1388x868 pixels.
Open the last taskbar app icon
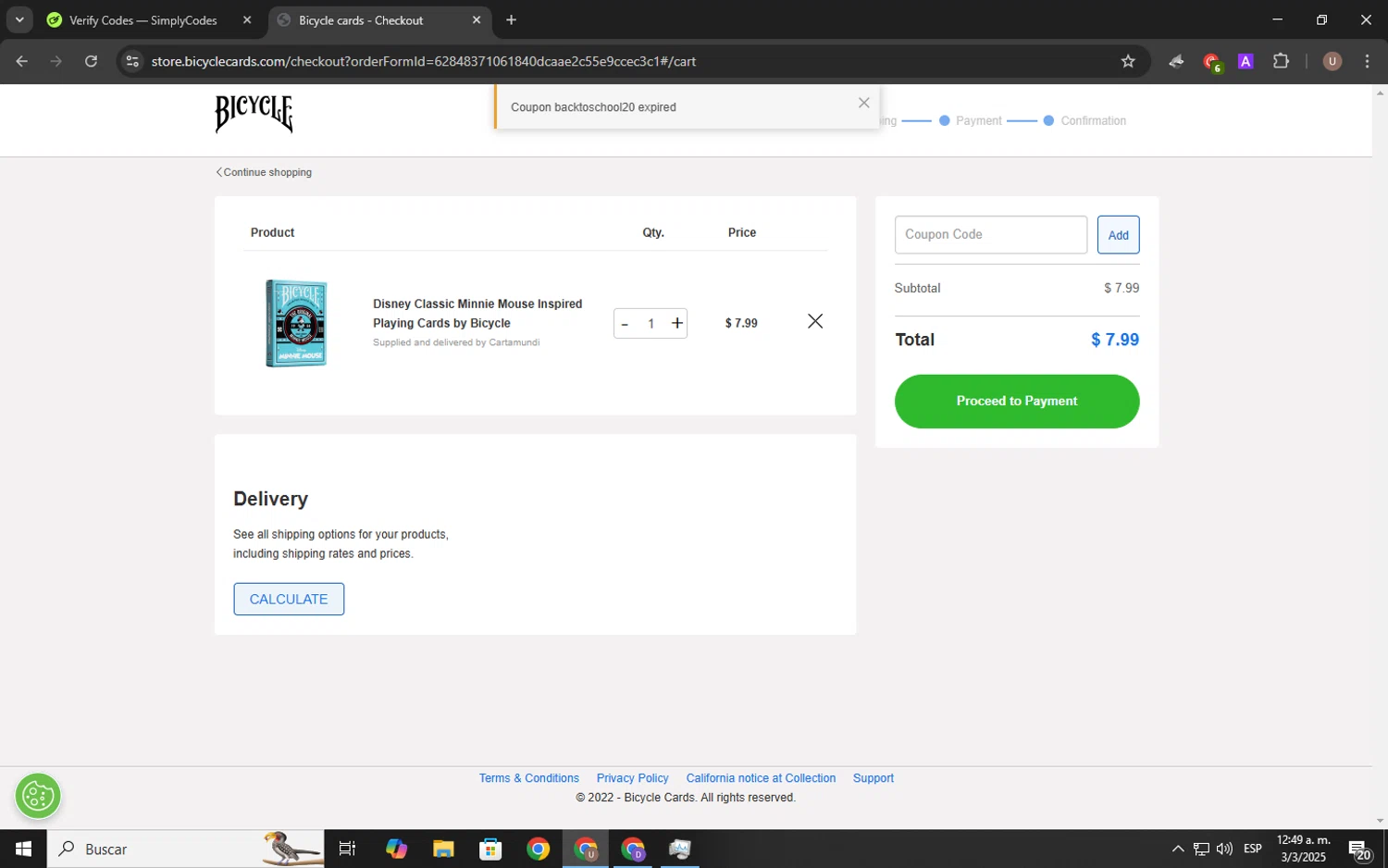(680, 849)
